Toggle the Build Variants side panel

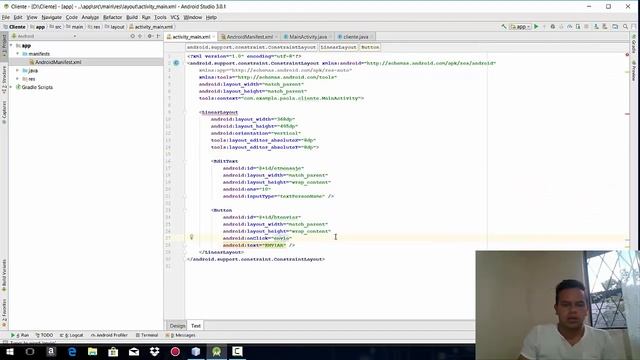pos(4,275)
